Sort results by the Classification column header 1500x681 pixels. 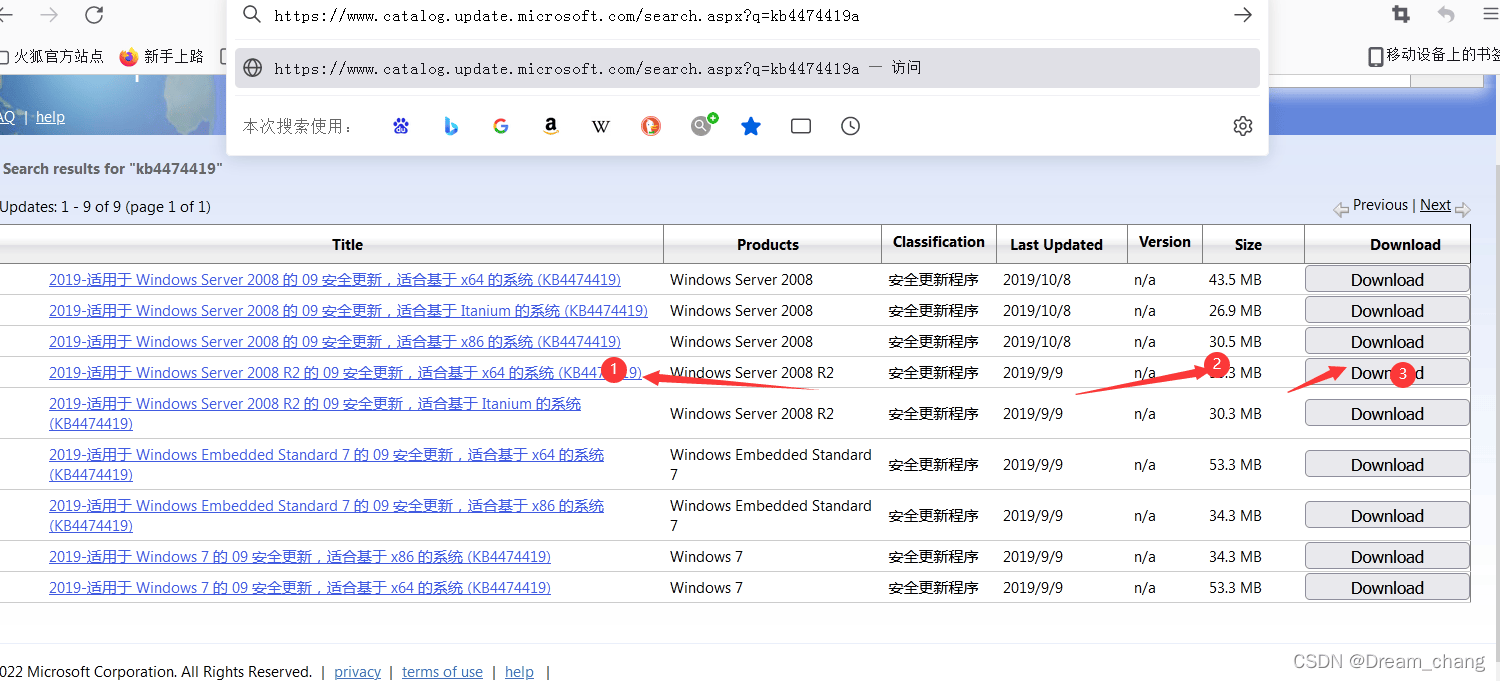pos(939,242)
